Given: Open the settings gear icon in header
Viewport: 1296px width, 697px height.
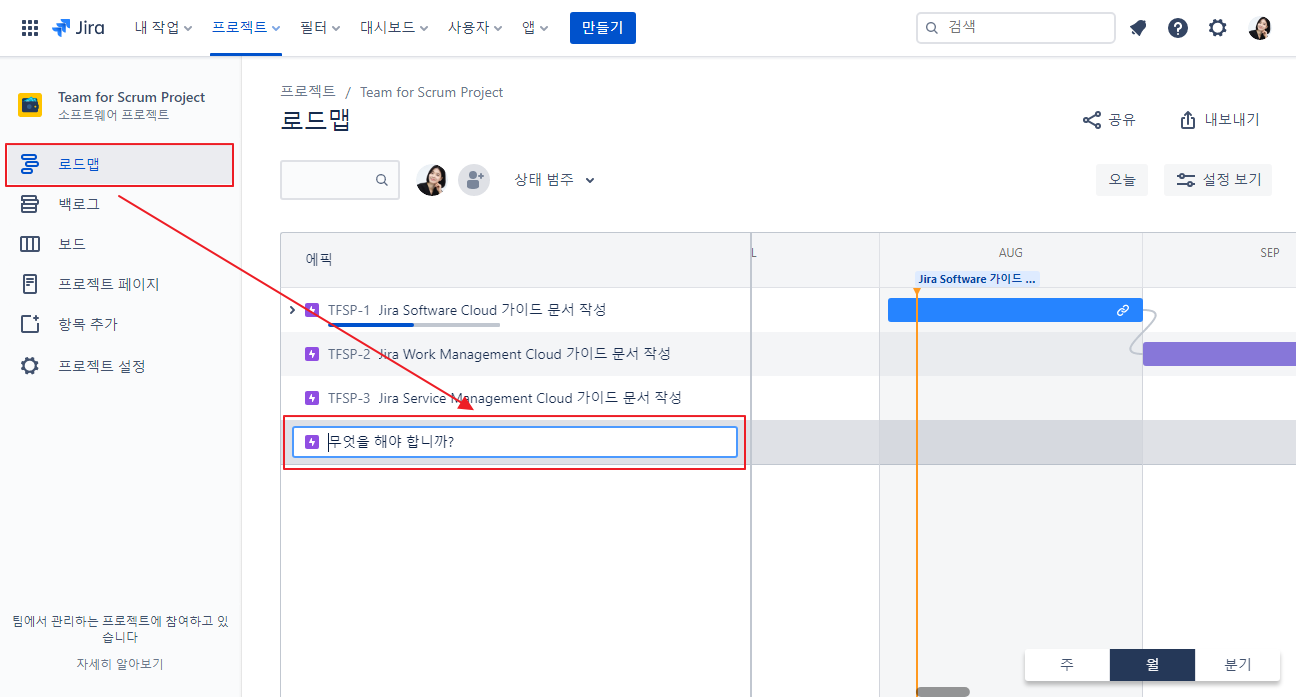Looking at the screenshot, I should click(x=1217, y=28).
